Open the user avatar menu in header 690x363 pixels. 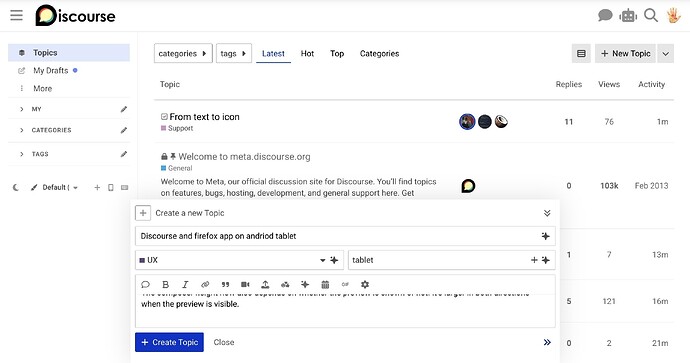(x=673, y=16)
